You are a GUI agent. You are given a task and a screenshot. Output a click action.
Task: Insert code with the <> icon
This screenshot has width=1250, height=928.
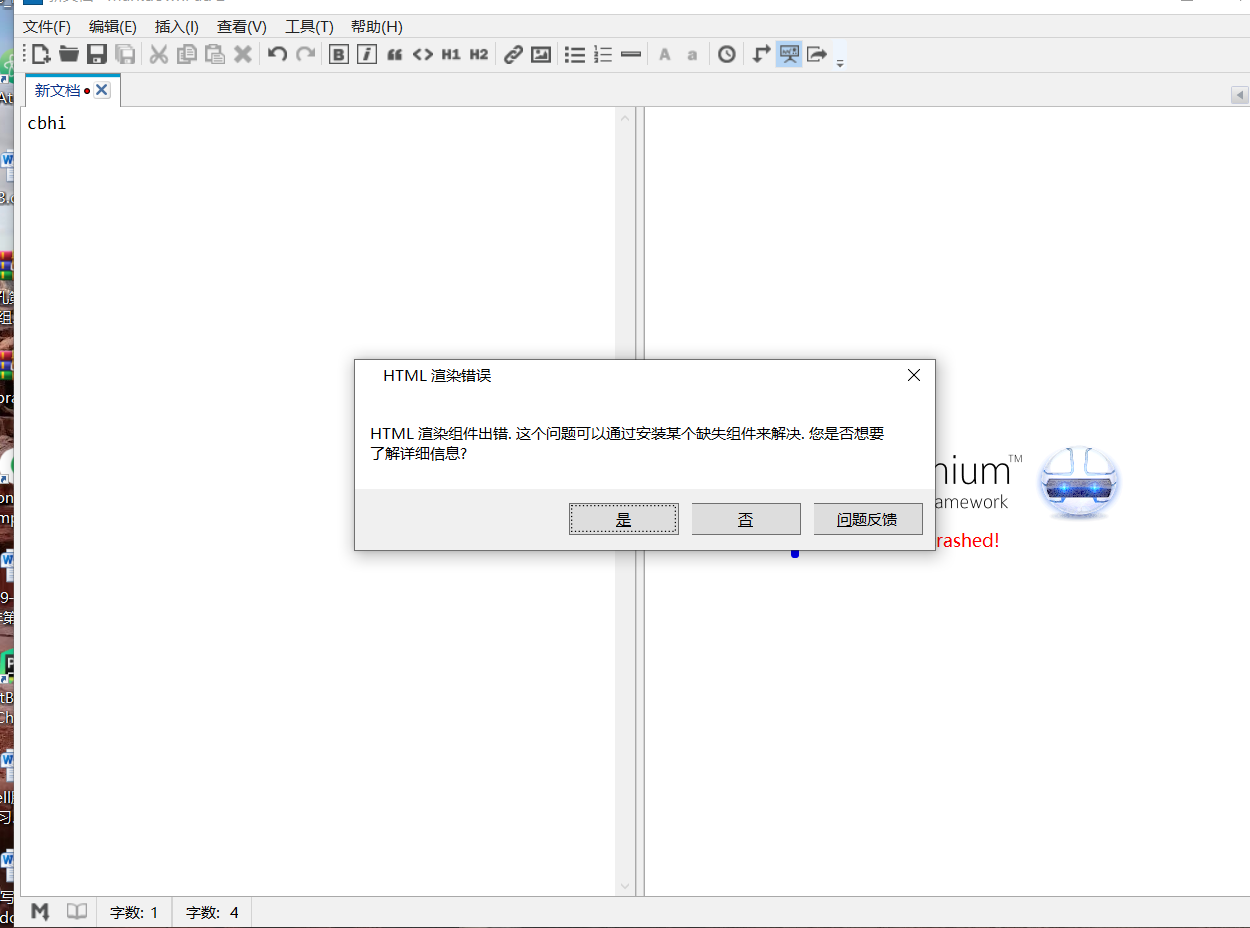coord(423,54)
